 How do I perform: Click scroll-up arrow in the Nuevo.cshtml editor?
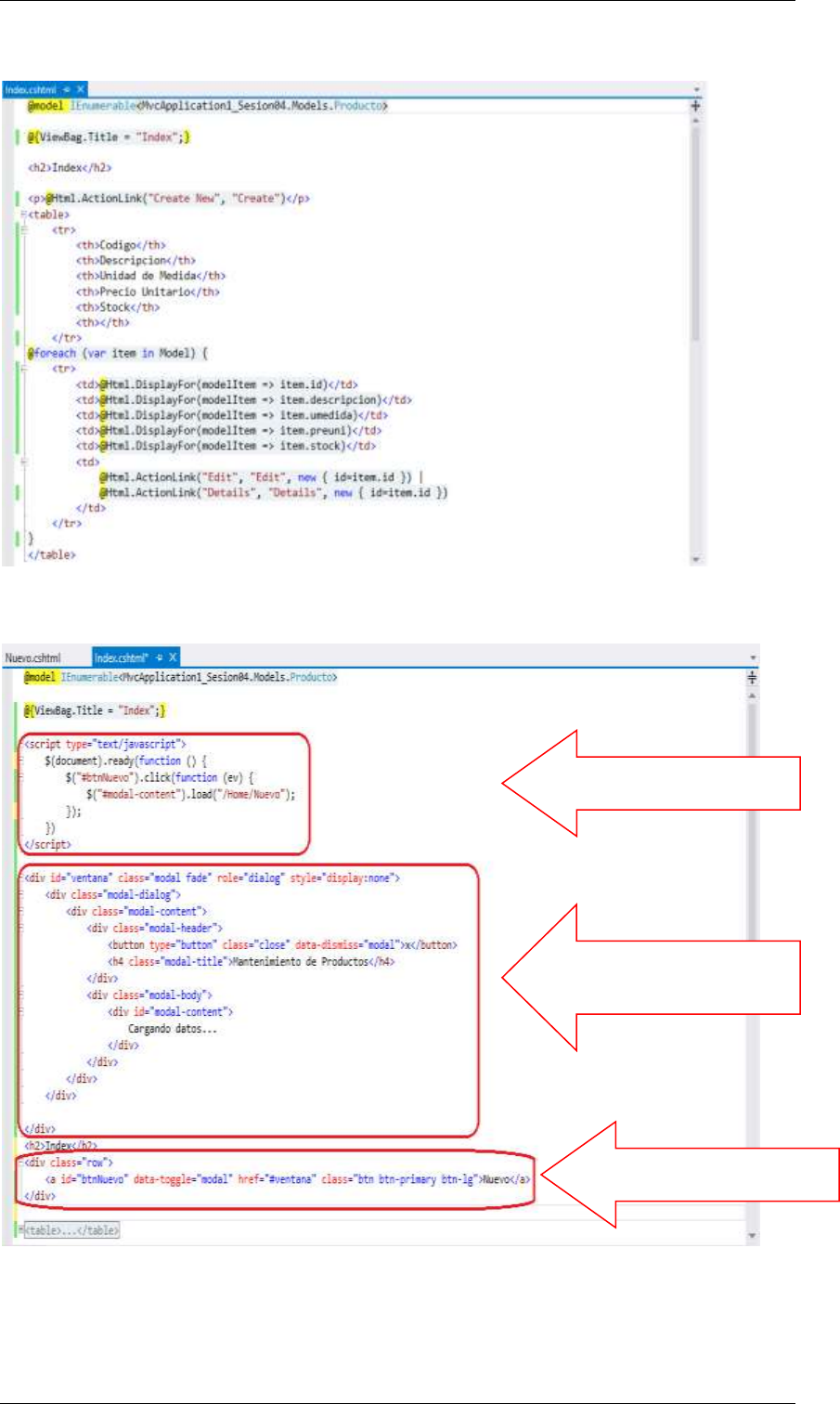click(752, 695)
